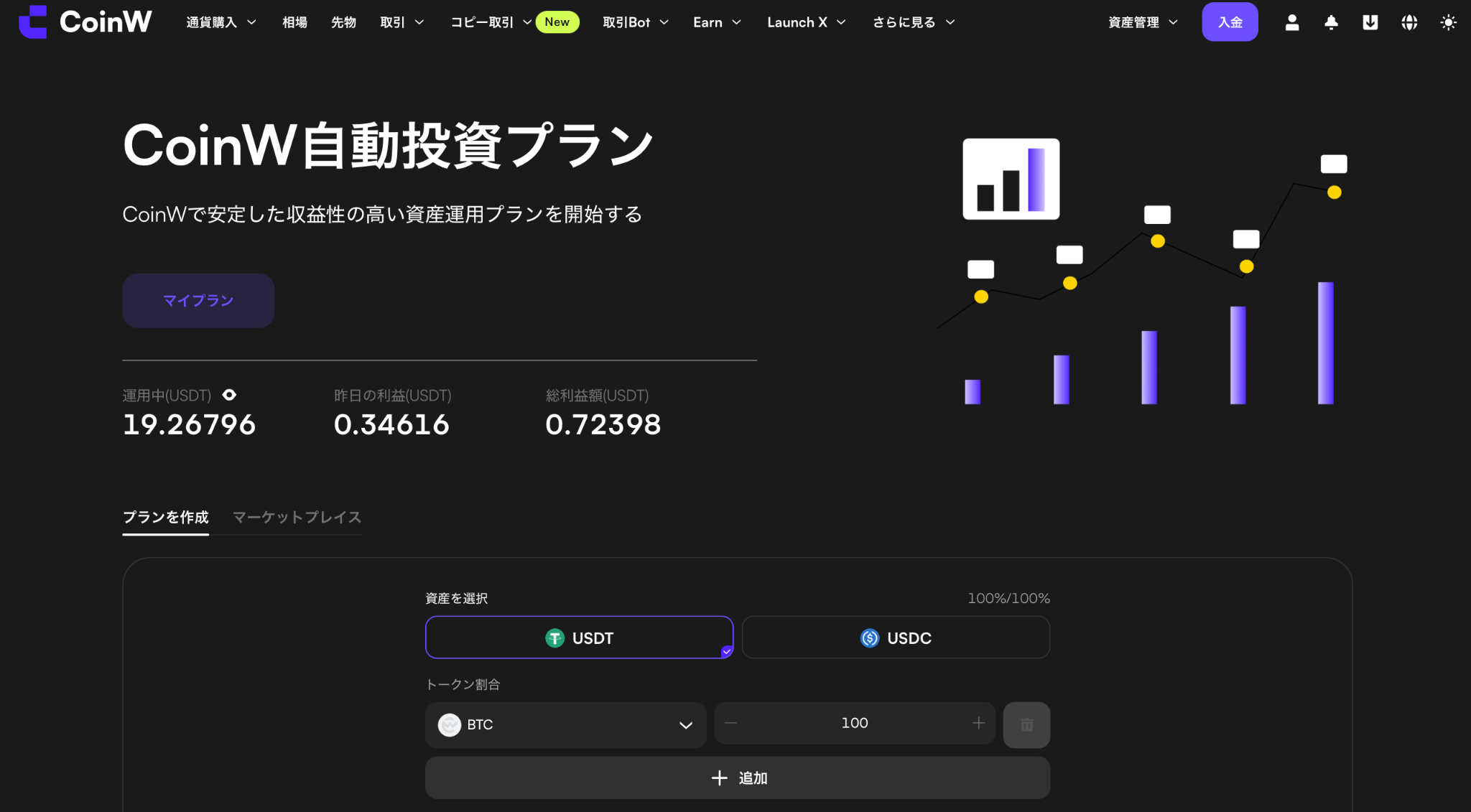Click the トークン割合 label
1471x812 pixels.
pos(463,684)
